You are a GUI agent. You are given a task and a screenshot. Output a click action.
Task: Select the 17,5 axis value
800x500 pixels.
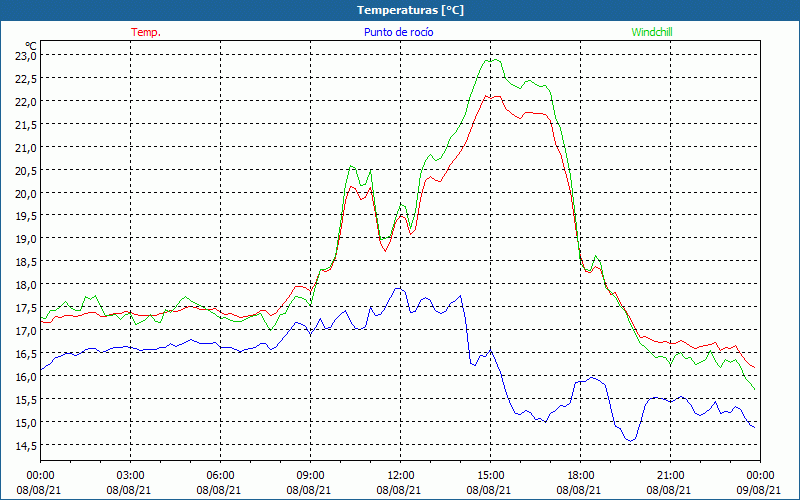click(x=26, y=308)
